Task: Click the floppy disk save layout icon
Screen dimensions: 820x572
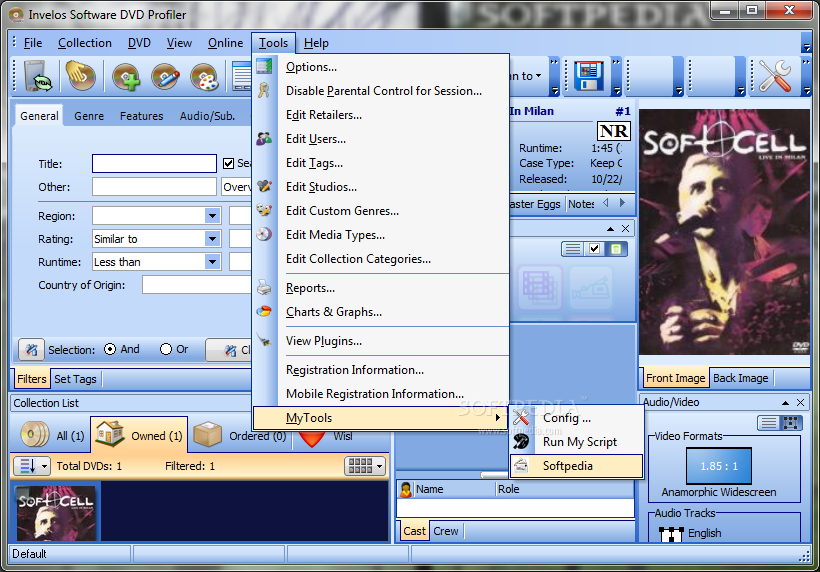Action: click(588, 76)
